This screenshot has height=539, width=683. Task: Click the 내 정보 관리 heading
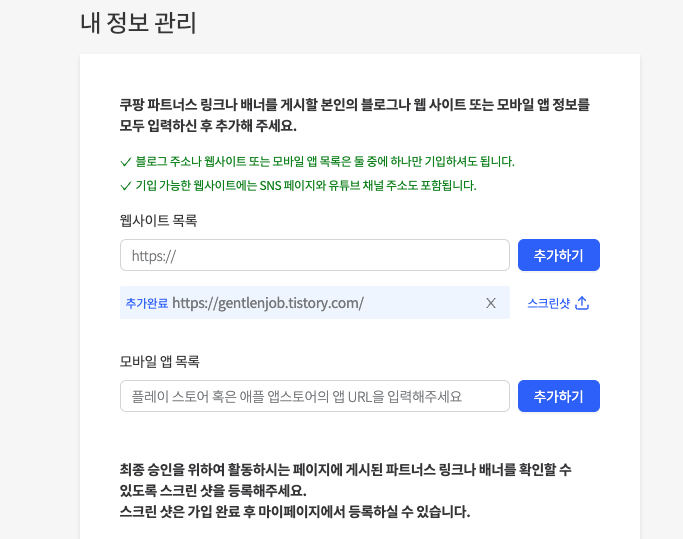tap(139, 23)
